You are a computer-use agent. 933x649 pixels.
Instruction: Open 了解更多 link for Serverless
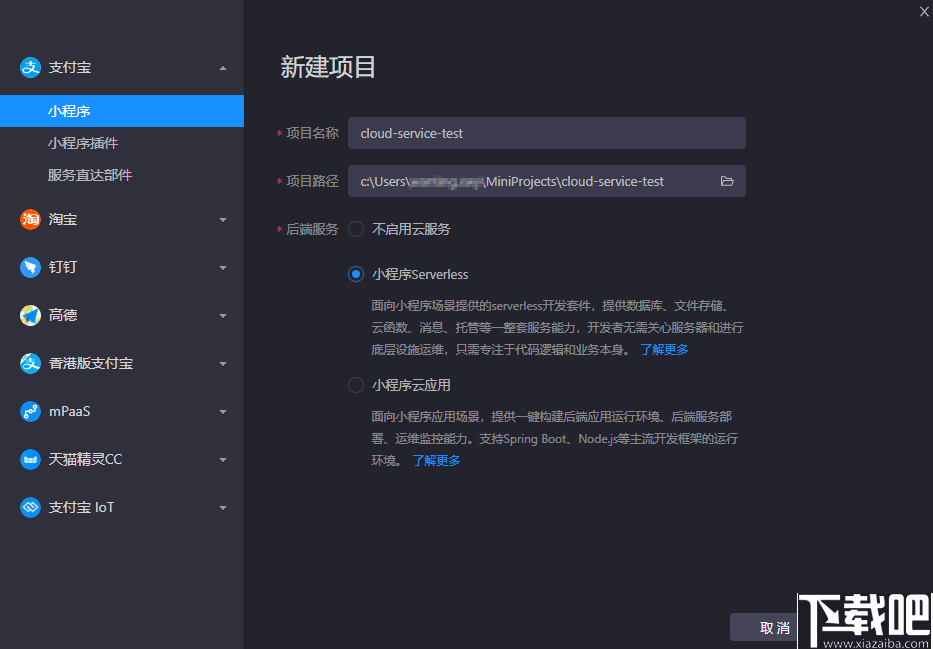(x=663, y=349)
